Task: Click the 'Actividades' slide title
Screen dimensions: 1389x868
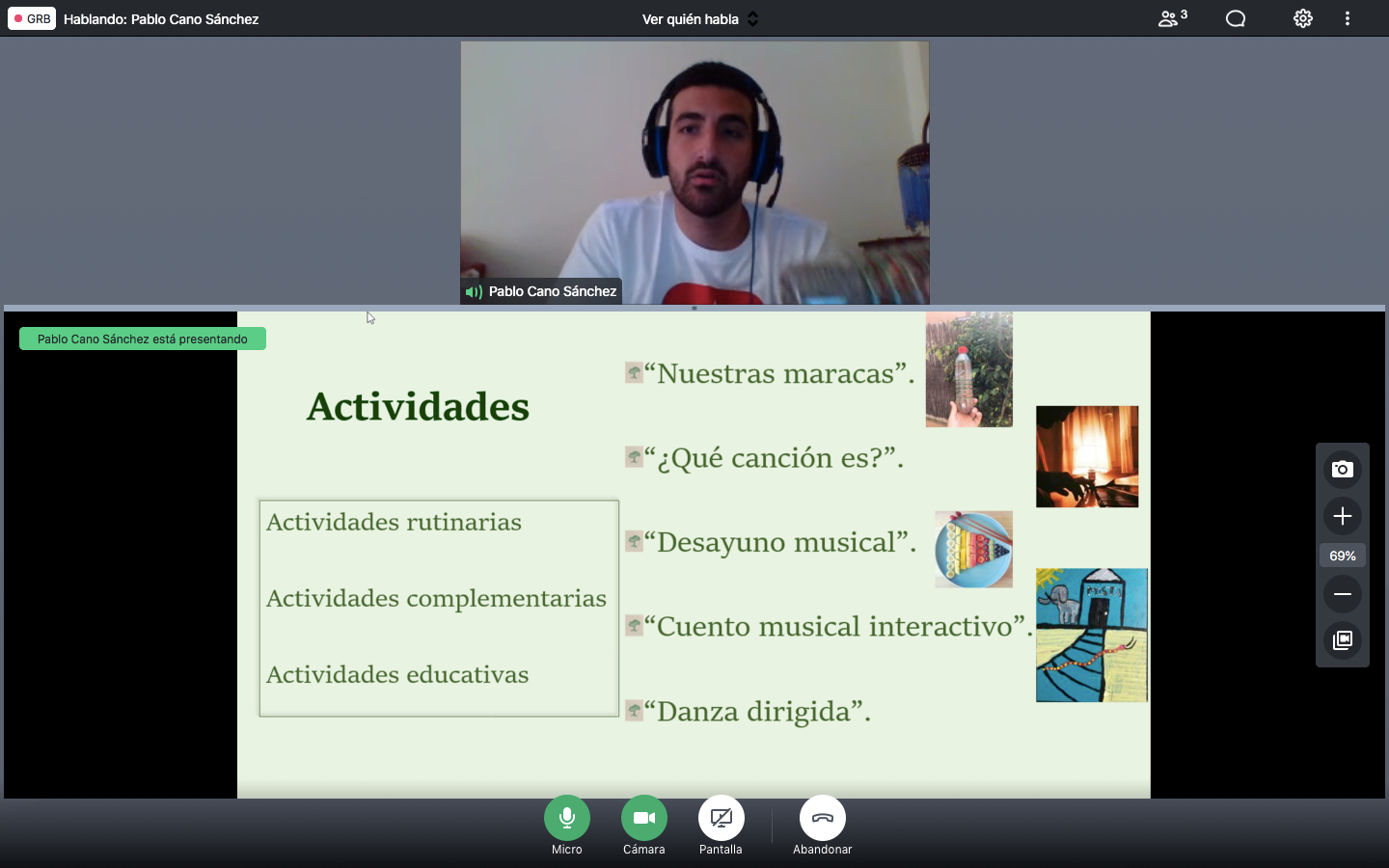Action: pyautogui.click(x=418, y=407)
